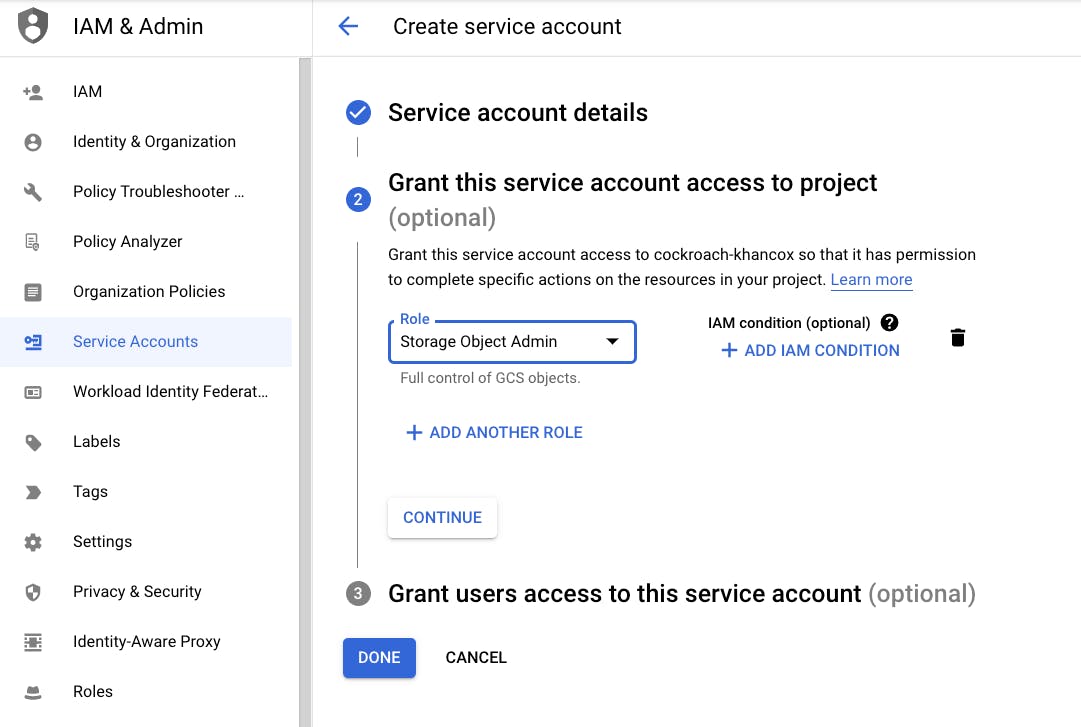Click the CONTINUE button

pyautogui.click(x=442, y=517)
